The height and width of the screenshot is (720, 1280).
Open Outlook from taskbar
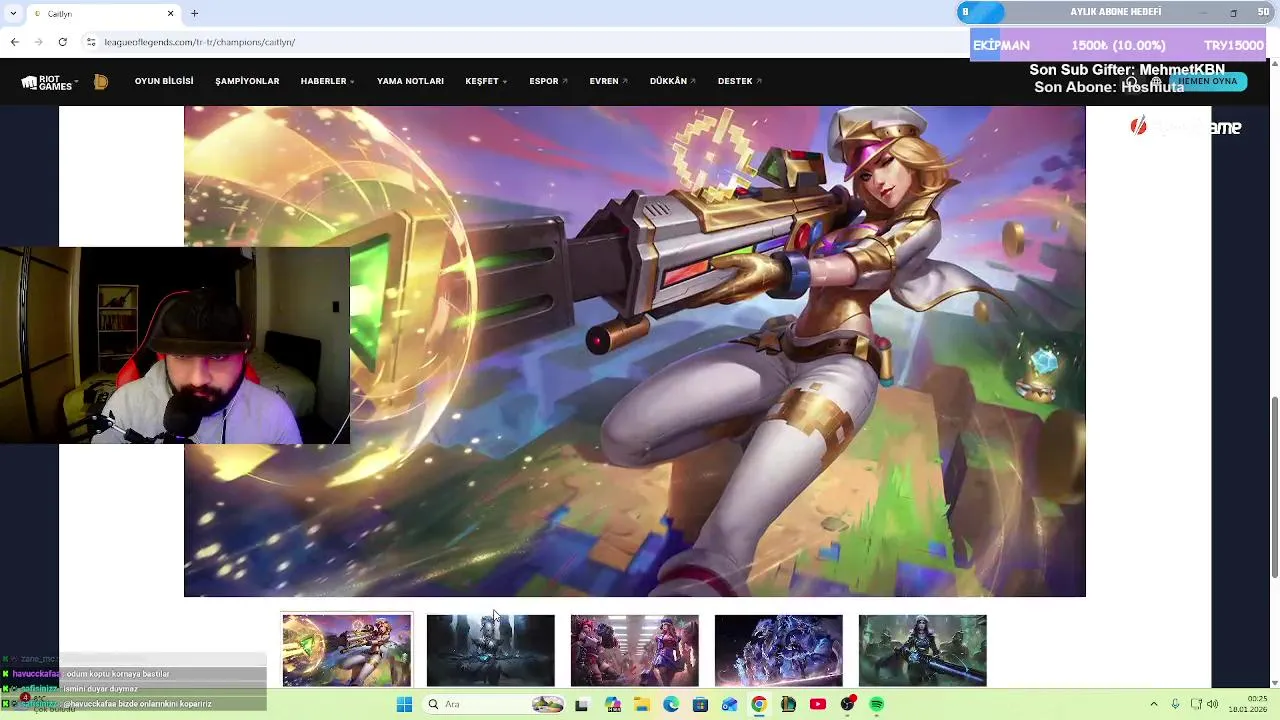pos(730,705)
